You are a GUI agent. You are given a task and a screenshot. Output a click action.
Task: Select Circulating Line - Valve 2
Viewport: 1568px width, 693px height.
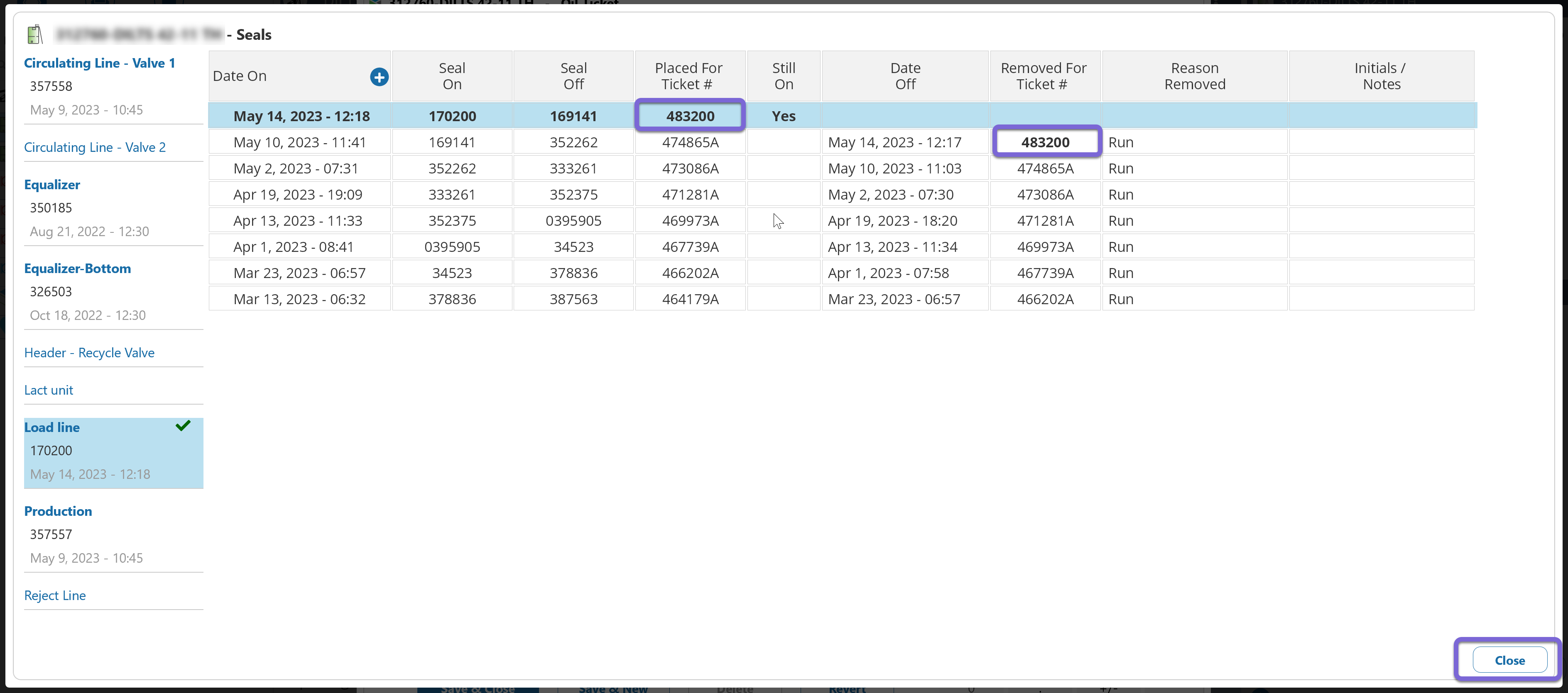pos(94,147)
